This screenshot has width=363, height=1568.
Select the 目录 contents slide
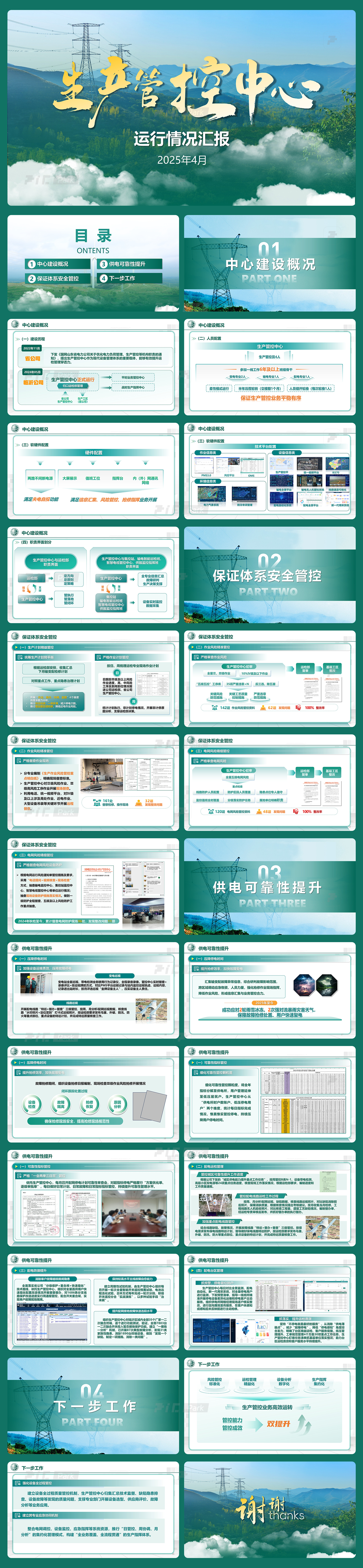(93, 263)
